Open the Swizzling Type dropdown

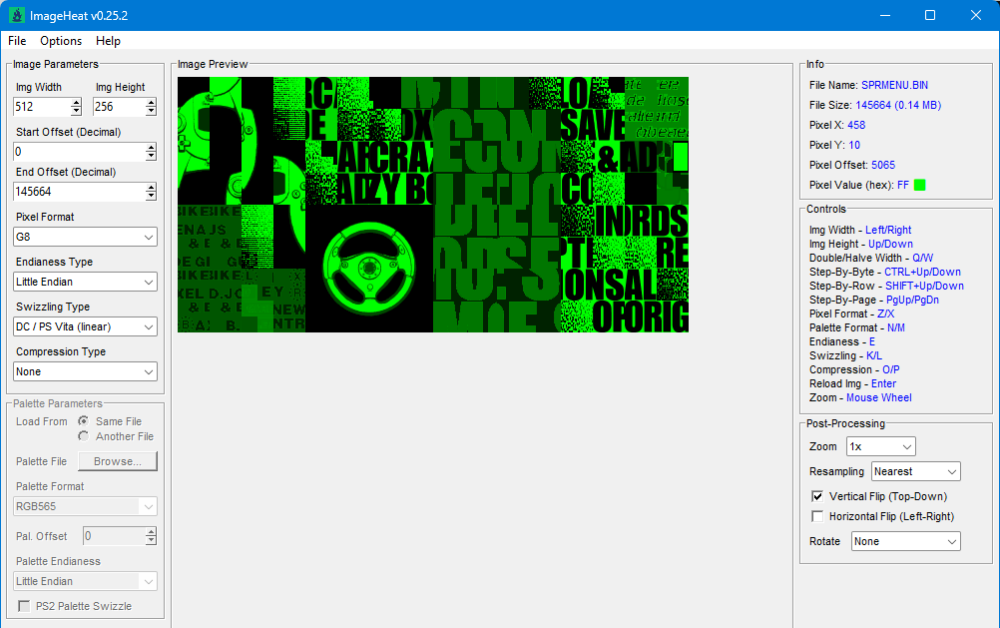click(x=85, y=326)
